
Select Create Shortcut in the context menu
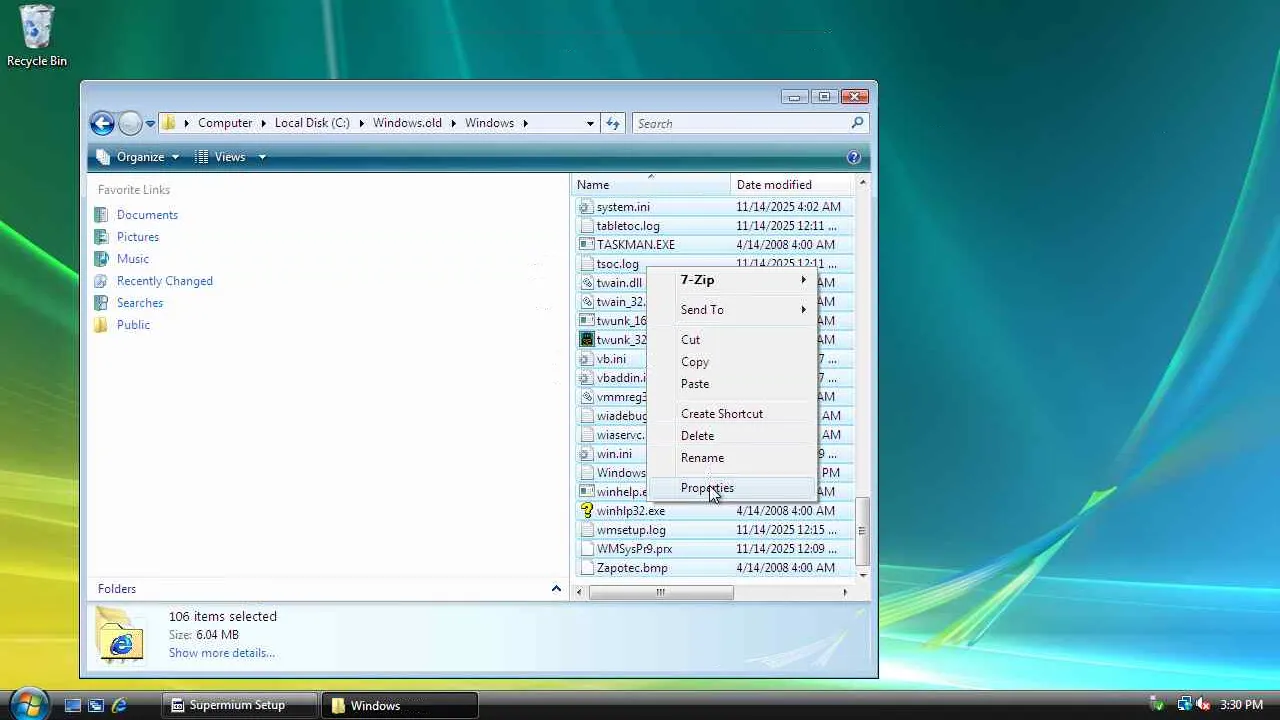pyautogui.click(x=733, y=414)
